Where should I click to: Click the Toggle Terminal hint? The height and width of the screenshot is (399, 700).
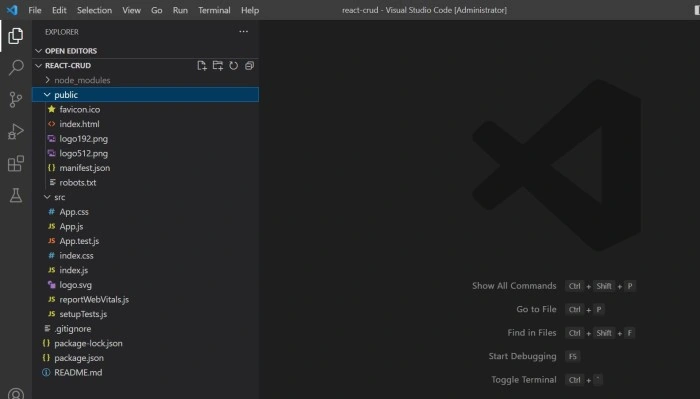(x=524, y=380)
